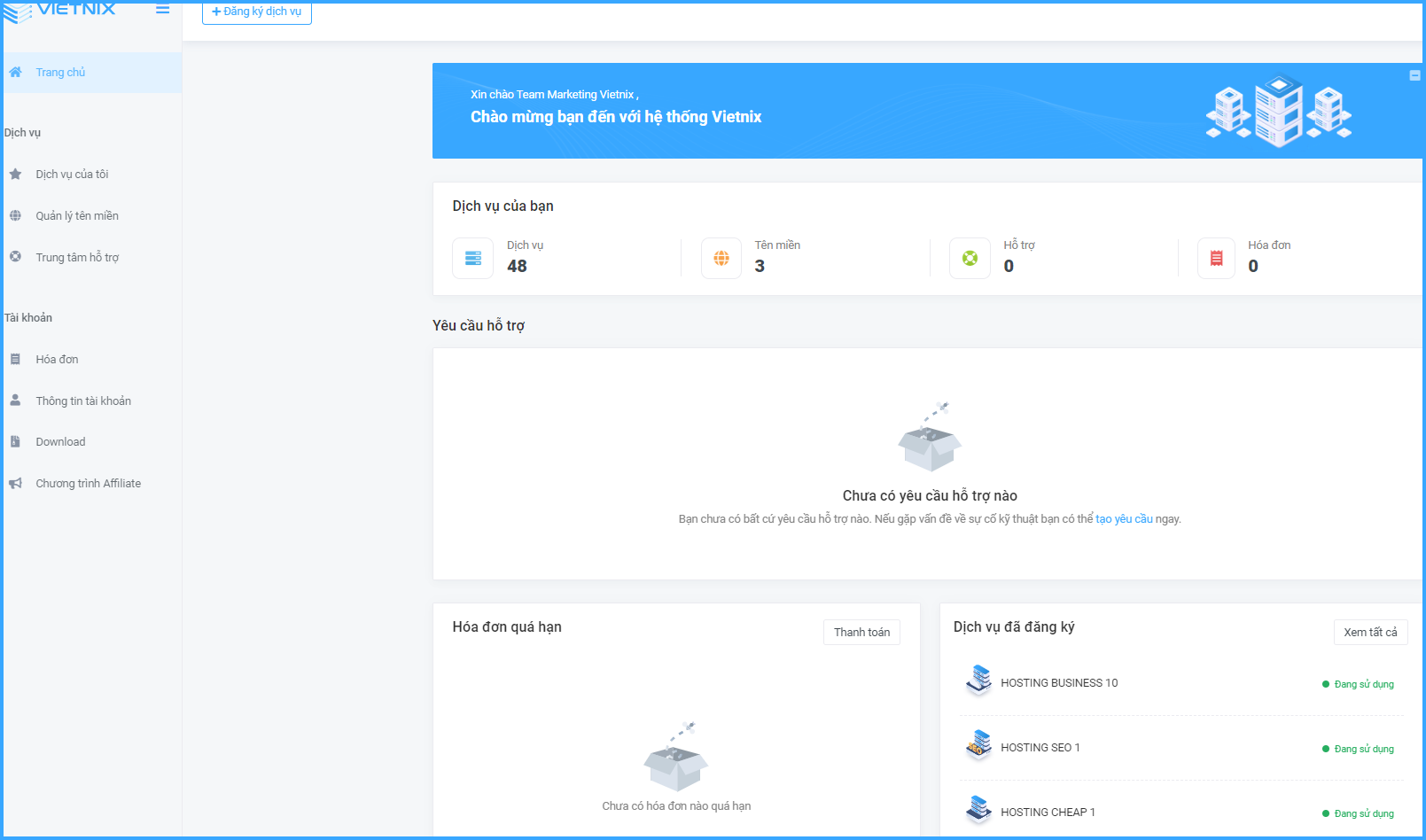
Task: Select the HOSTING SEO 1 service name
Action: [x=1040, y=748]
